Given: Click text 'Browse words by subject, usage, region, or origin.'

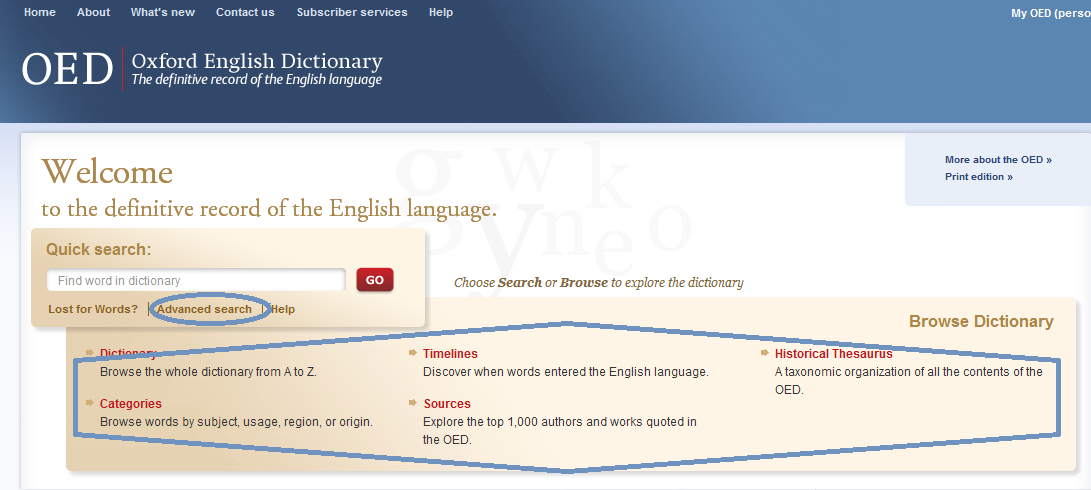Looking at the screenshot, I should tap(237, 422).
